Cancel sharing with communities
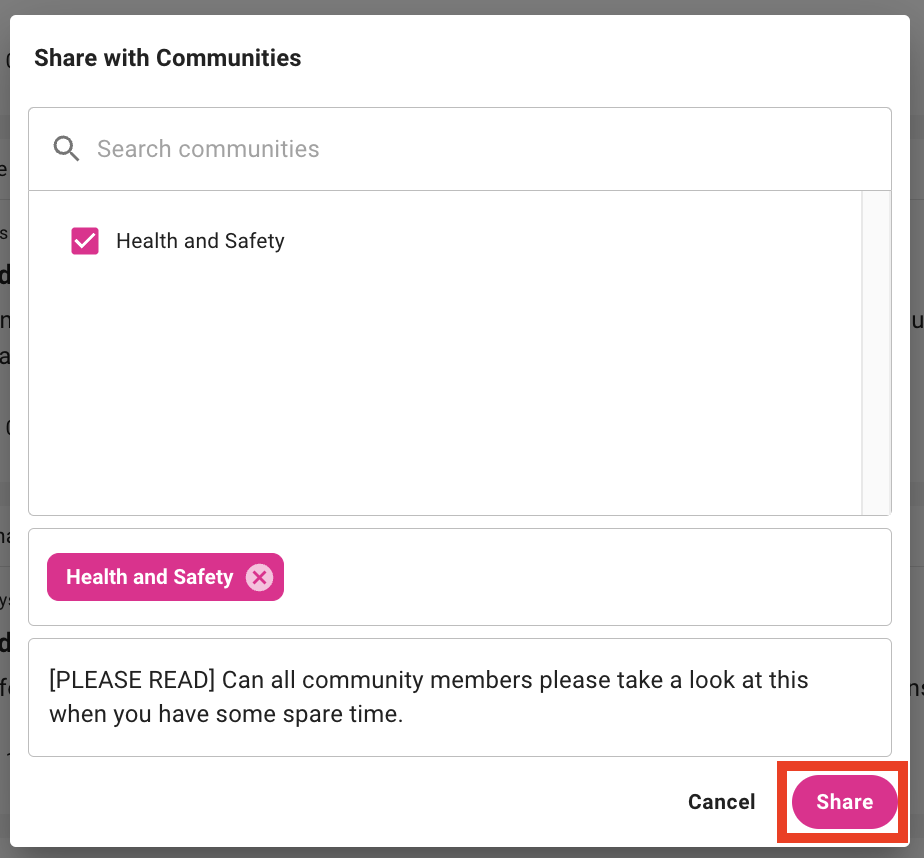The height and width of the screenshot is (858, 924). 721,802
